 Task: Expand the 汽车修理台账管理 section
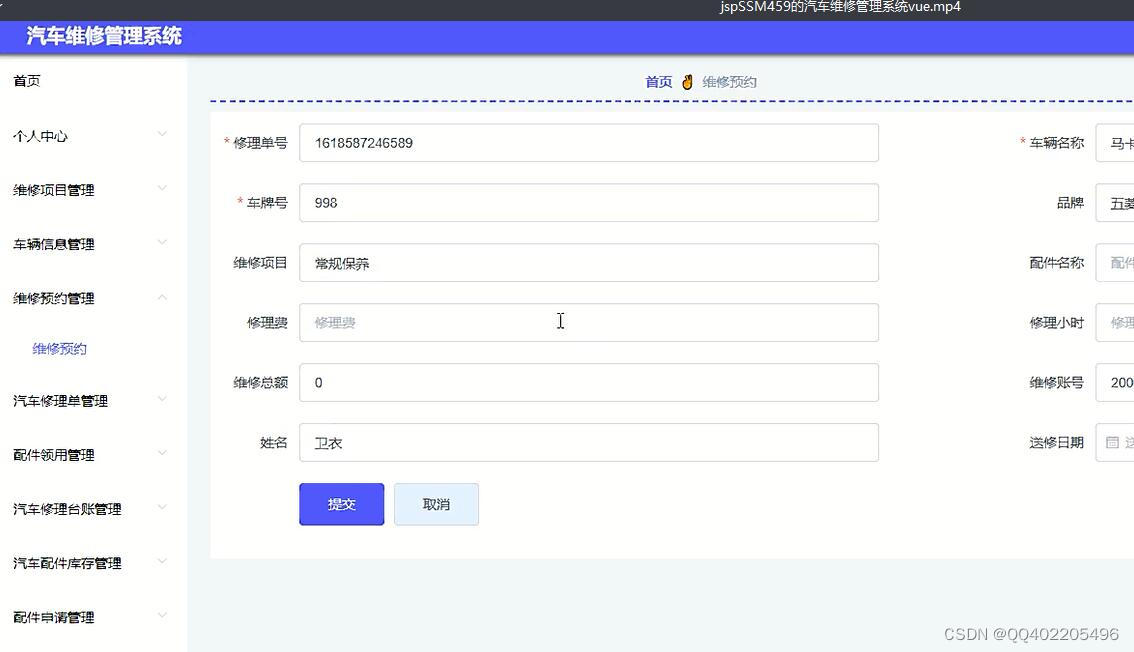90,508
